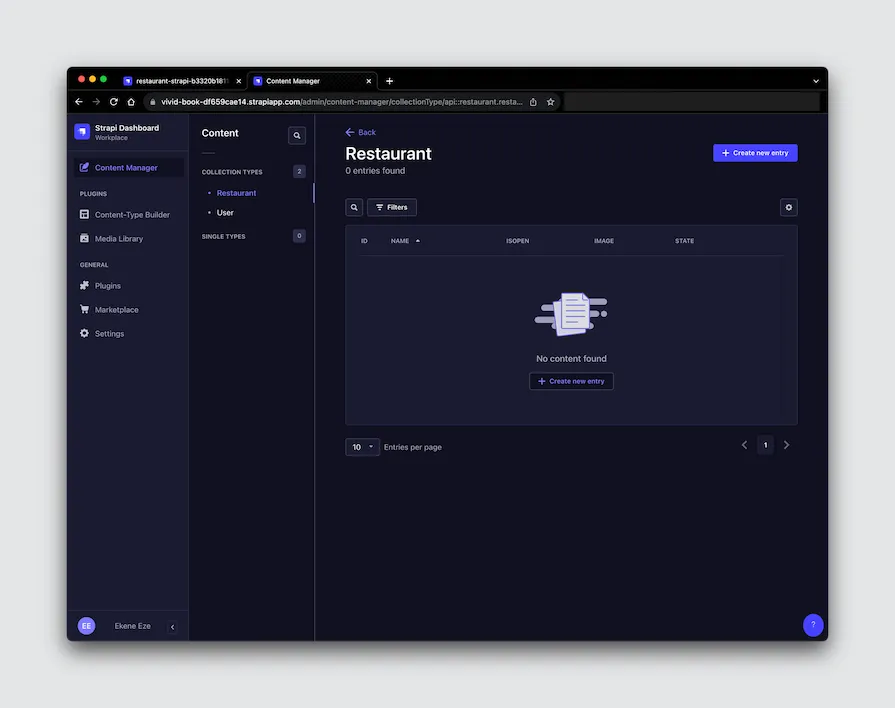Switch to the restaurant-strapi browser tab
The height and width of the screenshot is (708, 895).
pos(176,80)
